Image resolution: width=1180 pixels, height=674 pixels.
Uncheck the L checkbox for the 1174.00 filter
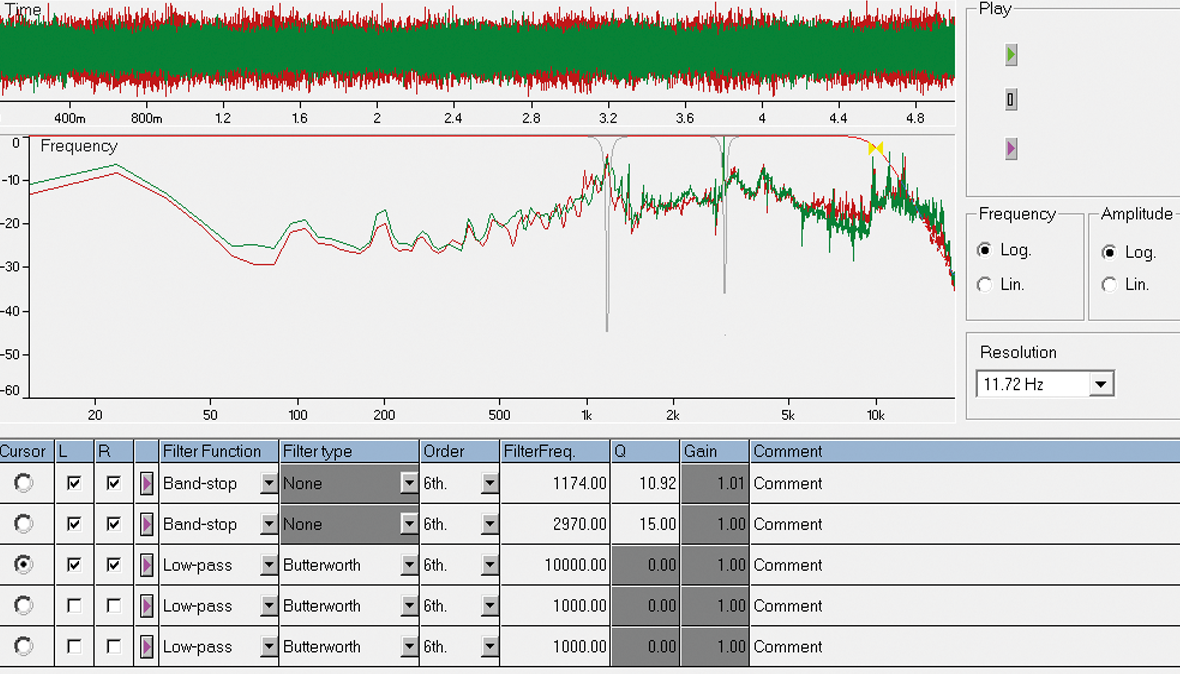point(74,483)
